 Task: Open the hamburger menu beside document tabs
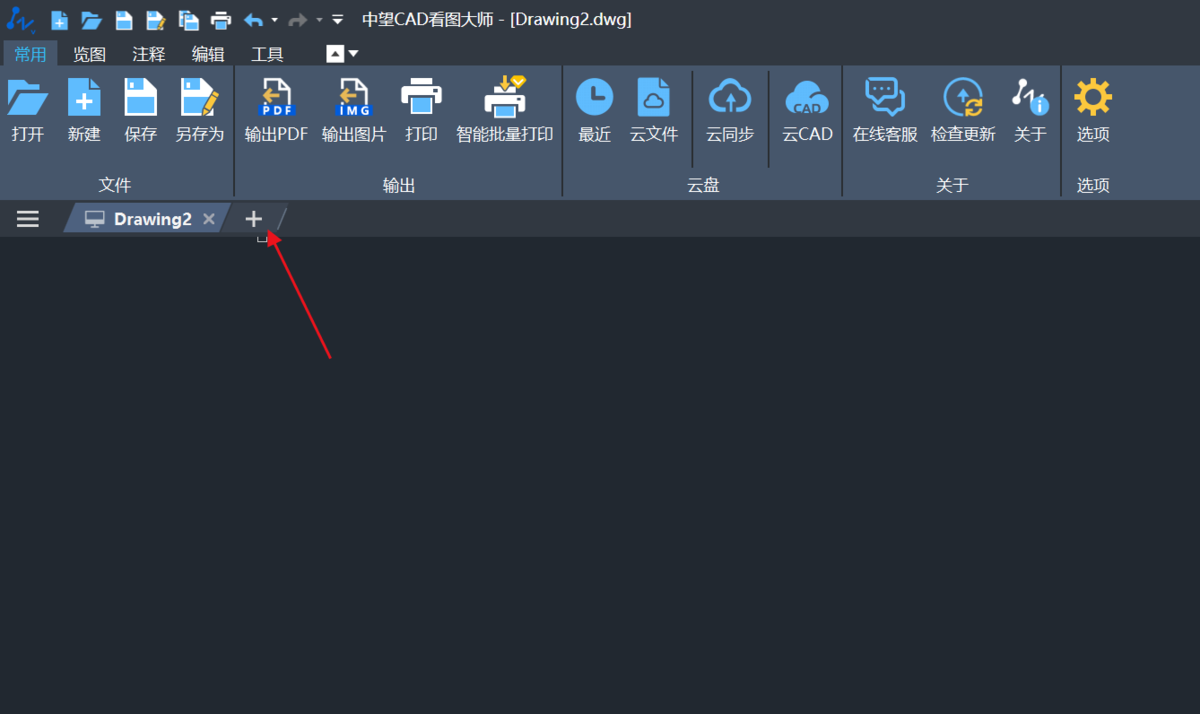28,219
